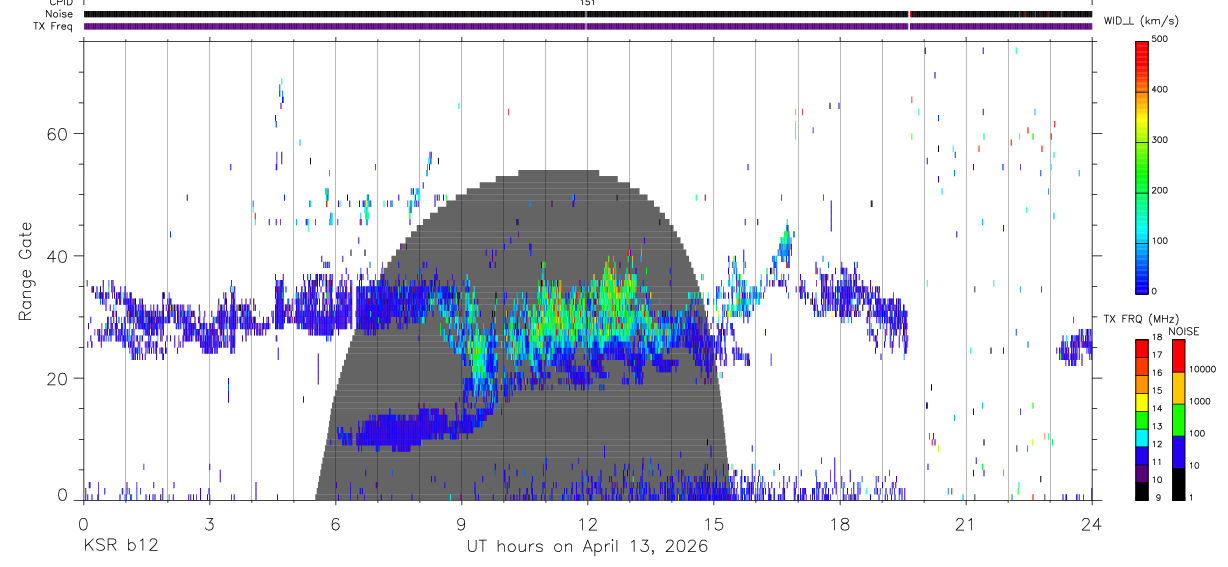The width and height of the screenshot is (1228, 567).
Task: Click the '18' hour tick on time axis
Action: [x=839, y=524]
